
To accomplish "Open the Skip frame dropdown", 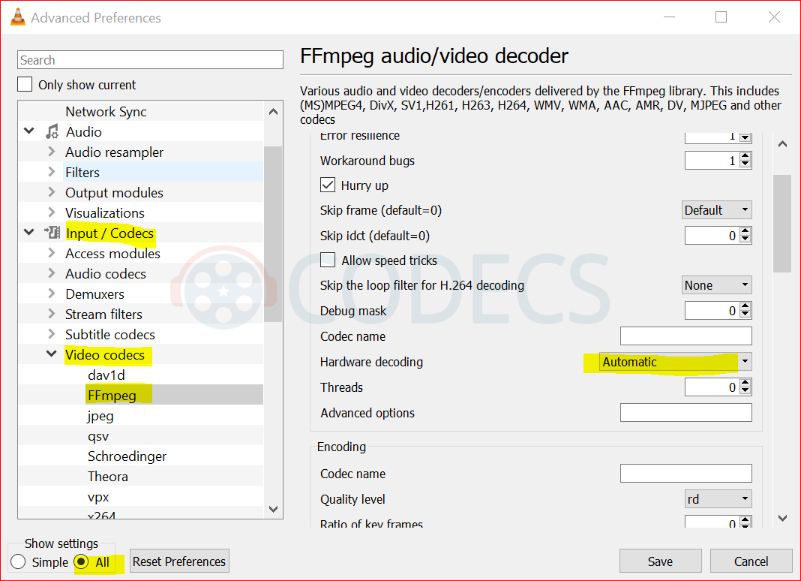I will pyautogui.click(x=716, y=210).
